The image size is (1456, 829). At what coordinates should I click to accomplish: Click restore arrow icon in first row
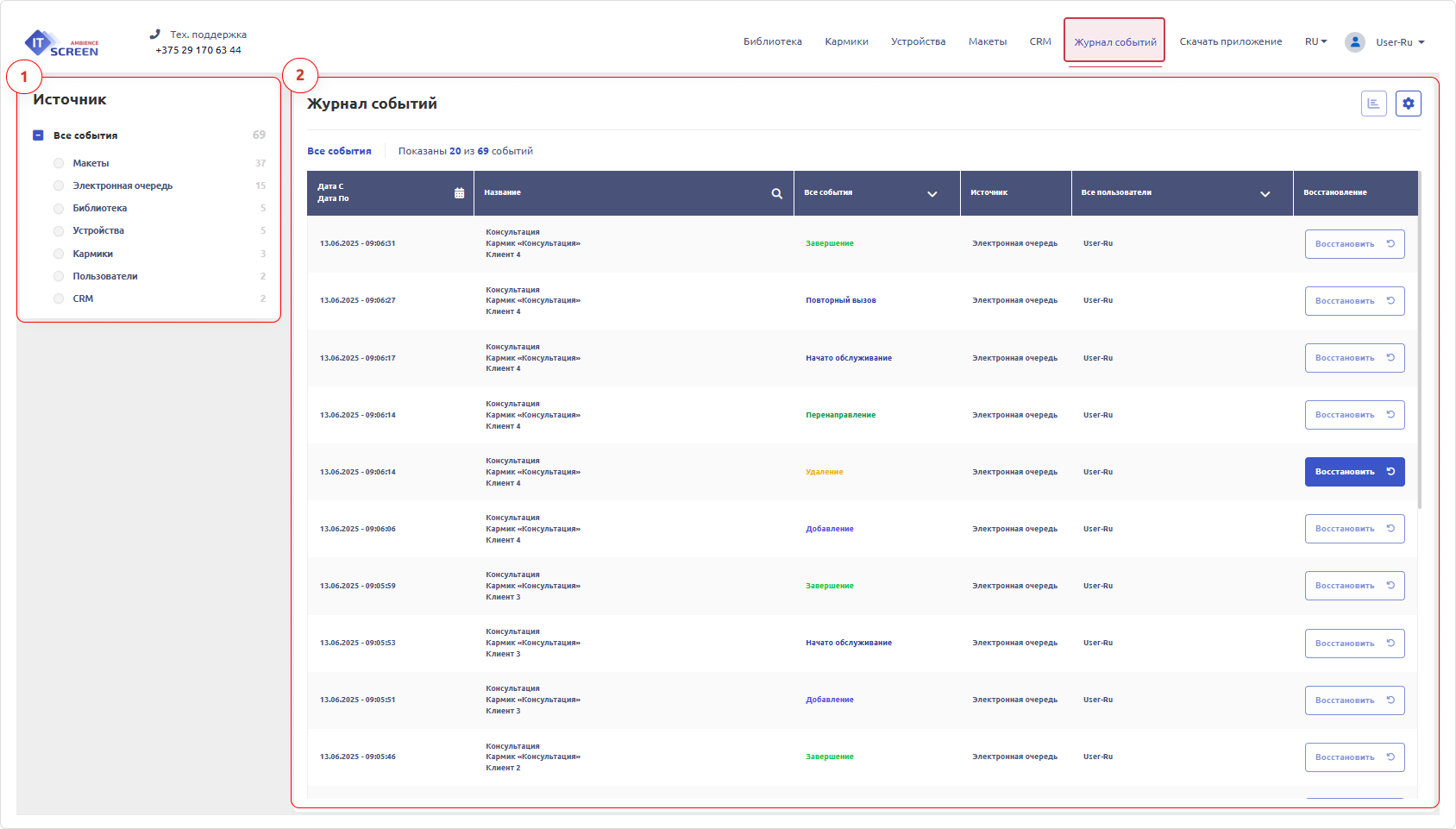click(1390, 244)
